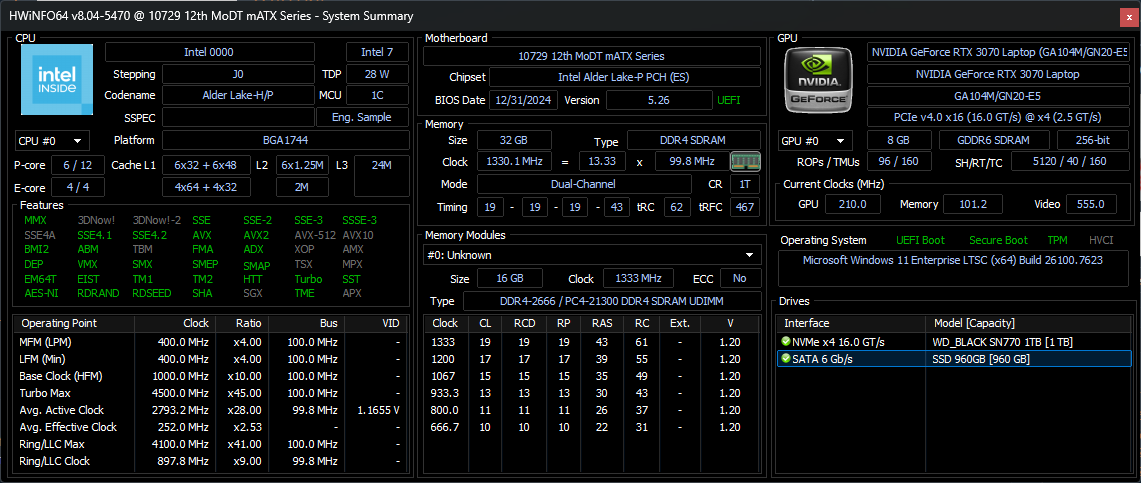Click the PCIe v4.0 x16 link field
Viewport: 1141px width, 483px height.
click(x=997, y=117)
